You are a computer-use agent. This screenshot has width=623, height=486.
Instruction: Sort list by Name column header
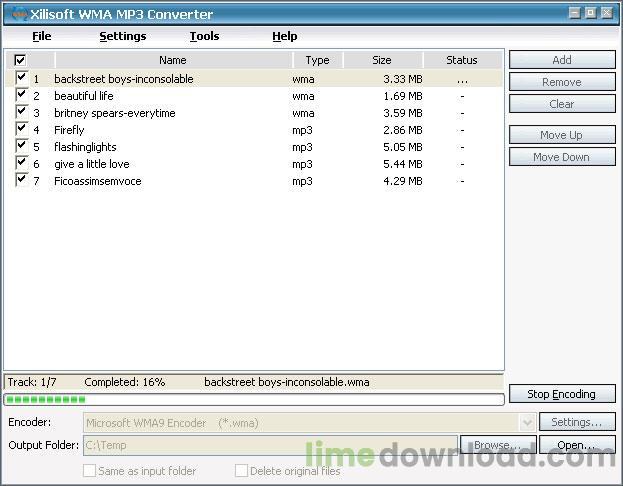[173, 60]
